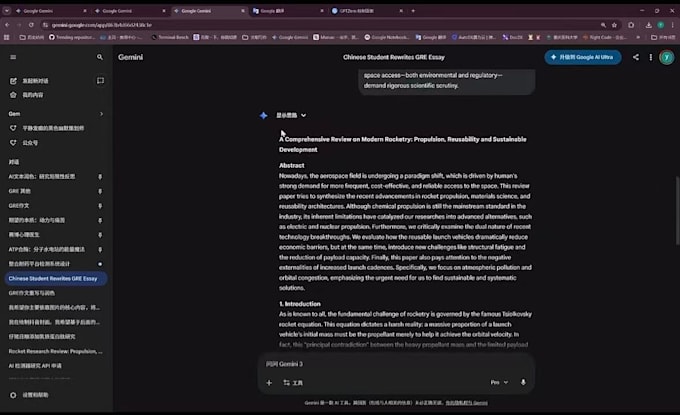The height and width of the screenshot is (415, 680).
Task: Open a new browser tab
Action: (x=413, y=11)
